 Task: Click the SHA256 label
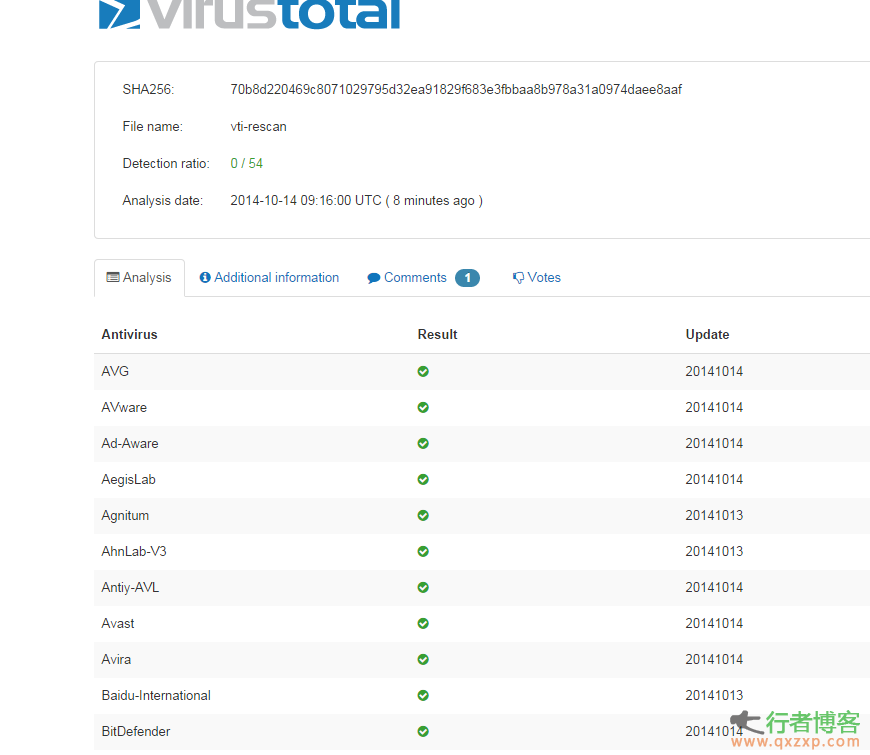tap(148, 89)
